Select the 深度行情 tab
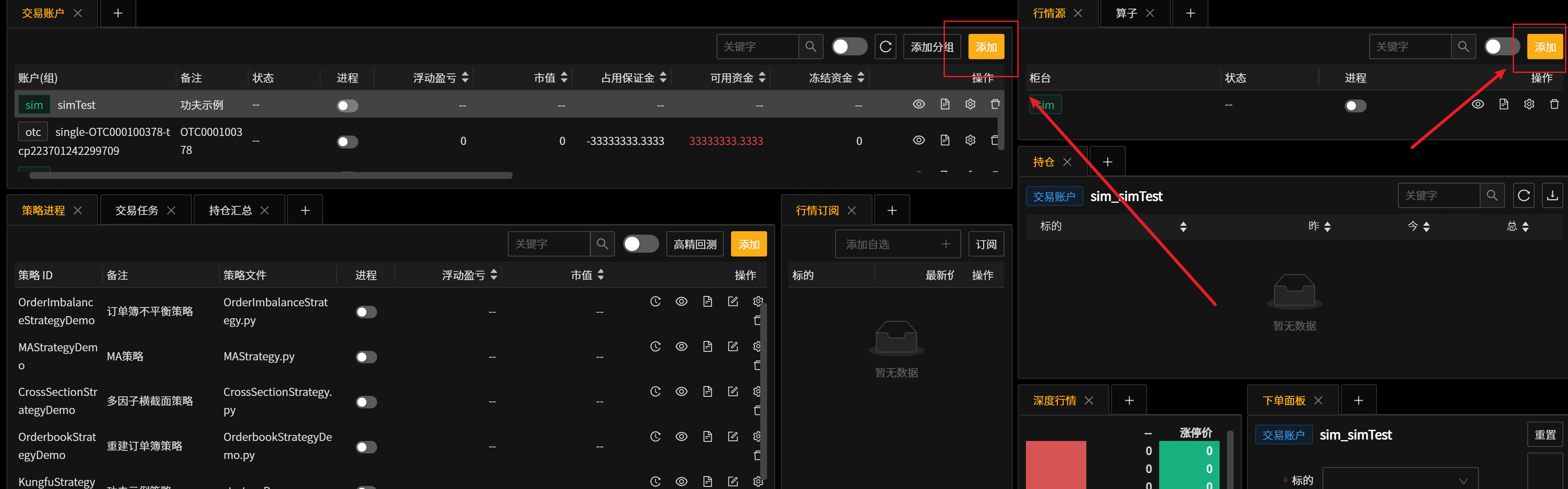Image resolution: width=1568 pixels, height=489 pixels. 1054,400
